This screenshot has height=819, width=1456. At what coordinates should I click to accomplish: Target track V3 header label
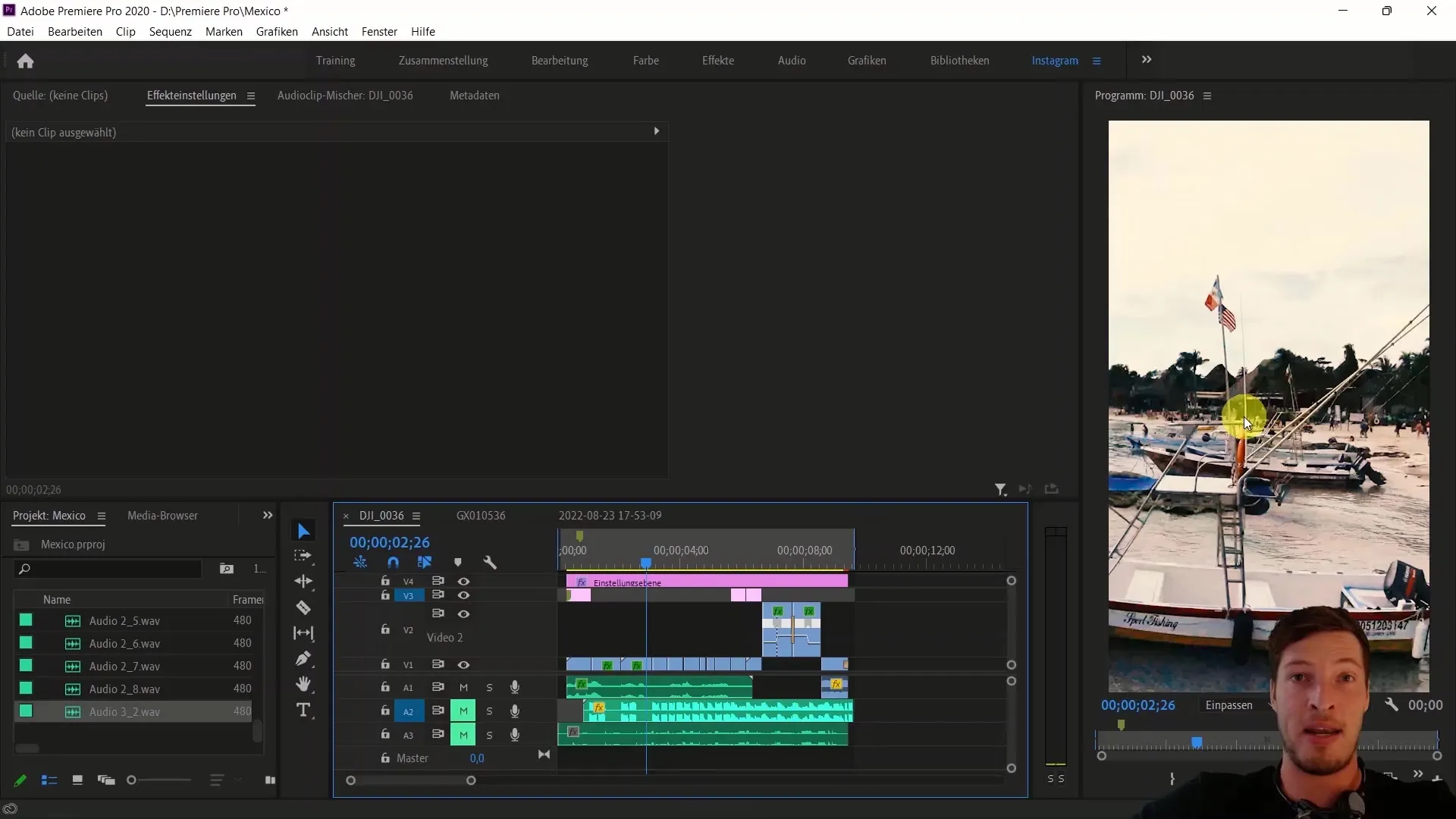point(408,596)
